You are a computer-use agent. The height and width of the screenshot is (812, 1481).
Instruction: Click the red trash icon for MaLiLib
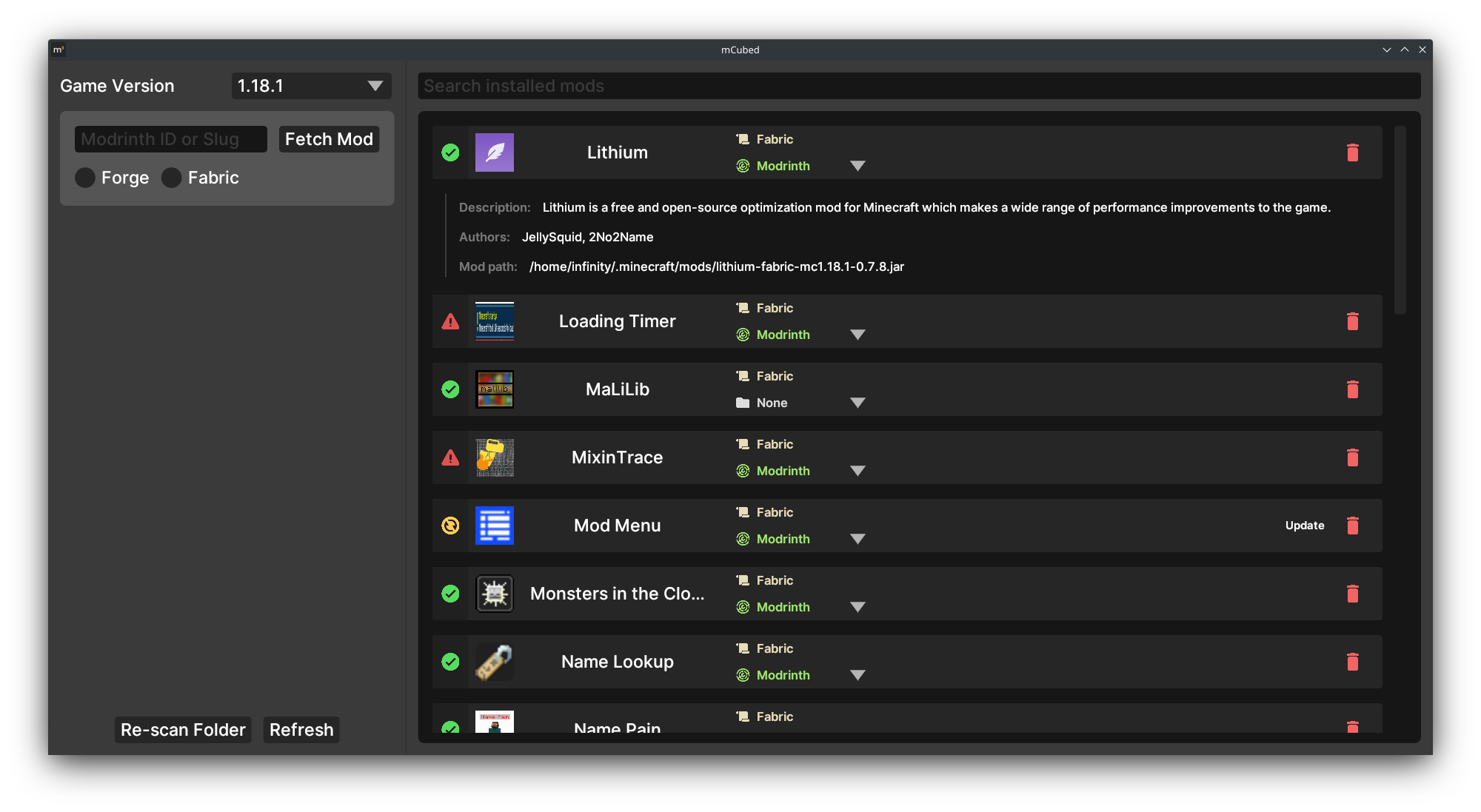pyautogui.click(x=1352, y=389)
